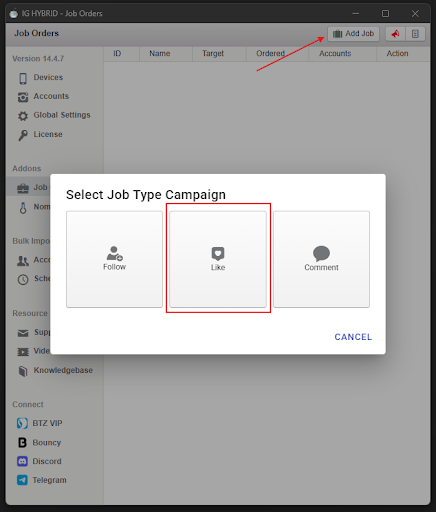Open Accounts in the sidebar

click(x=51, y=96)
